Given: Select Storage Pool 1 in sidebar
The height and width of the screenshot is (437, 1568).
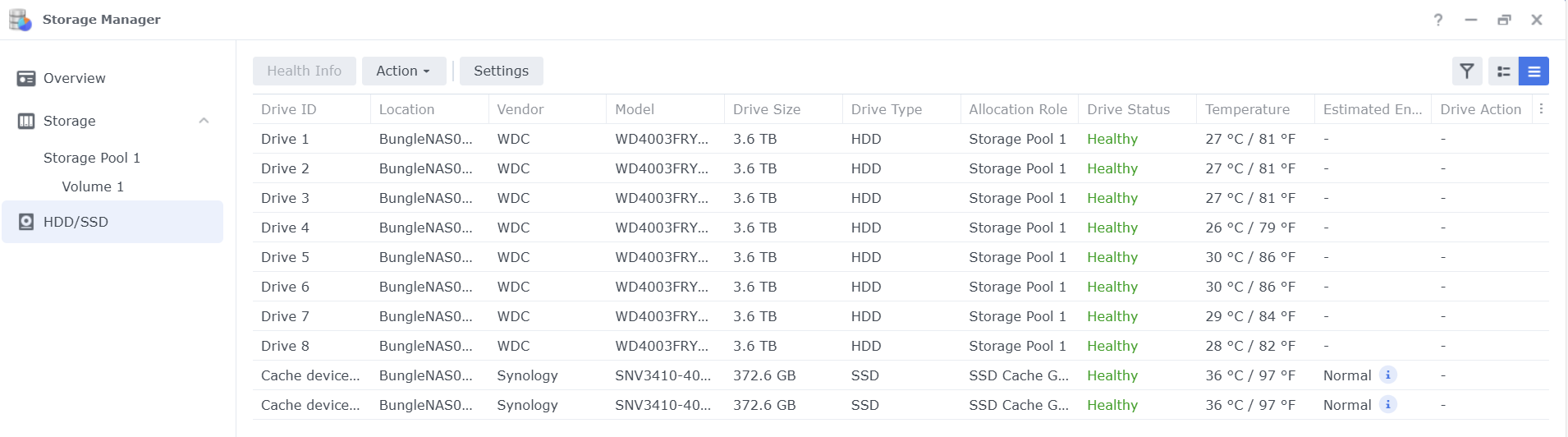Looking at the screenshot, I should point(92,158).
